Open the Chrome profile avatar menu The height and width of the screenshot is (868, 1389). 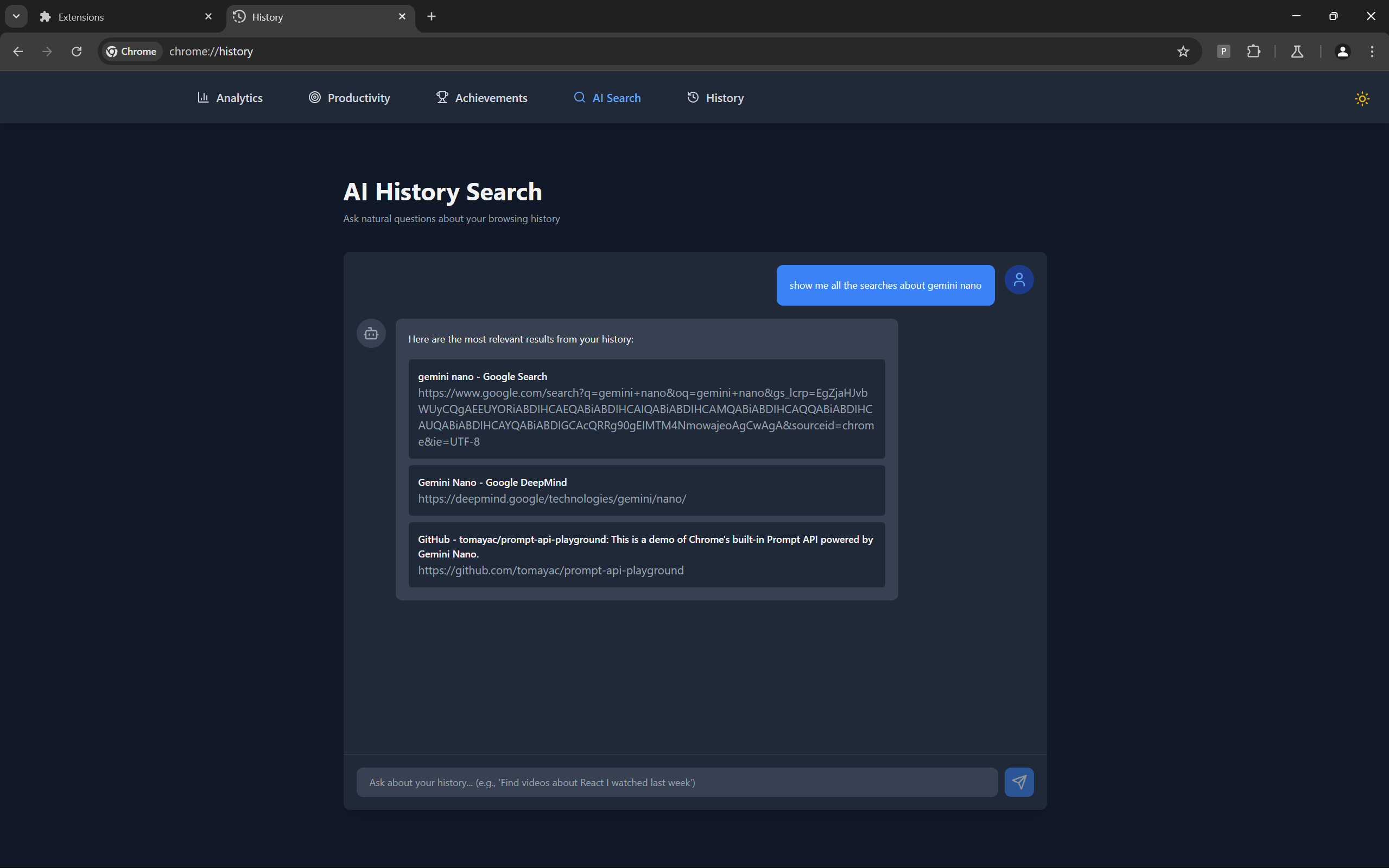[1342, 52]
